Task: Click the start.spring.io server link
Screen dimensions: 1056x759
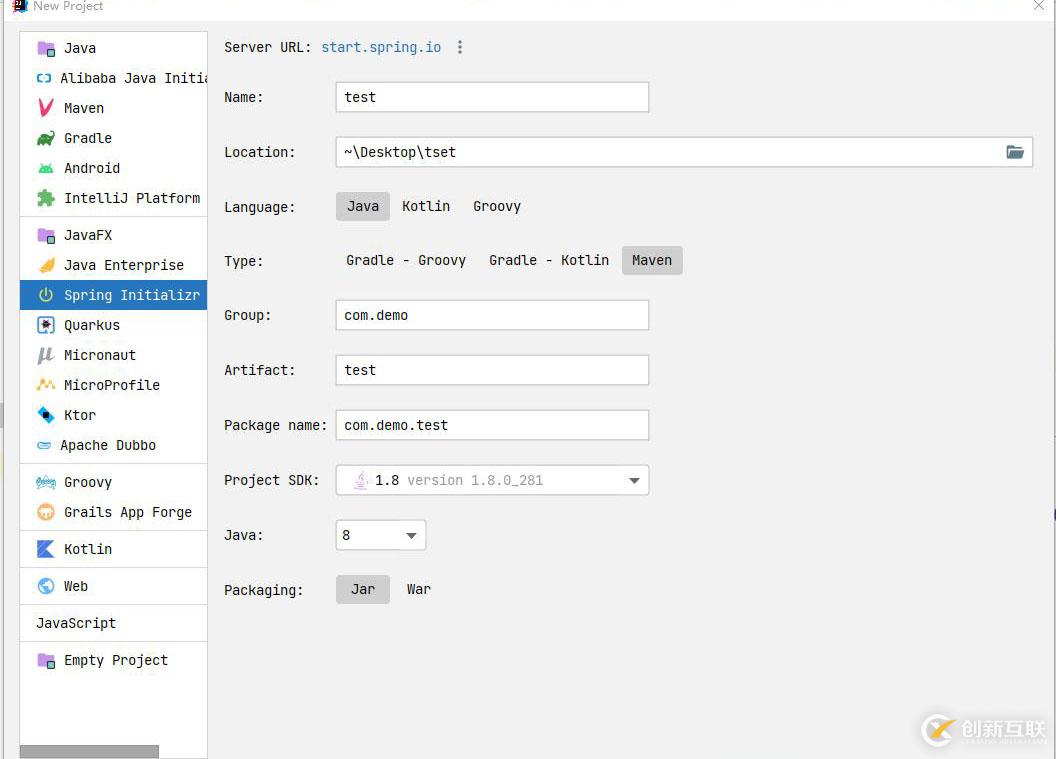Action: tap(381, 47)
